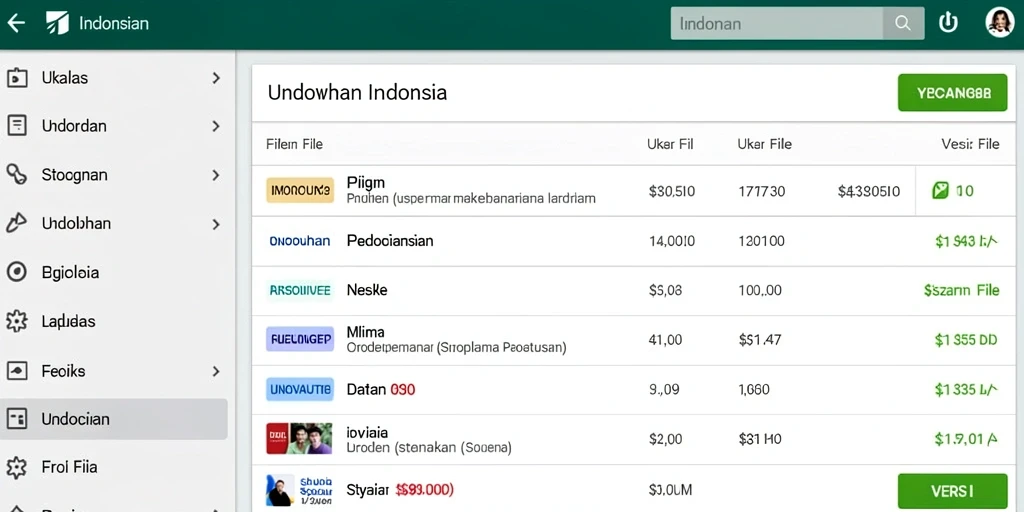This screenshot has width=1024, height=512.
Task: Expand the Undolbhan menu chevron
Action: pyautogui.click(x=216, y=224)
